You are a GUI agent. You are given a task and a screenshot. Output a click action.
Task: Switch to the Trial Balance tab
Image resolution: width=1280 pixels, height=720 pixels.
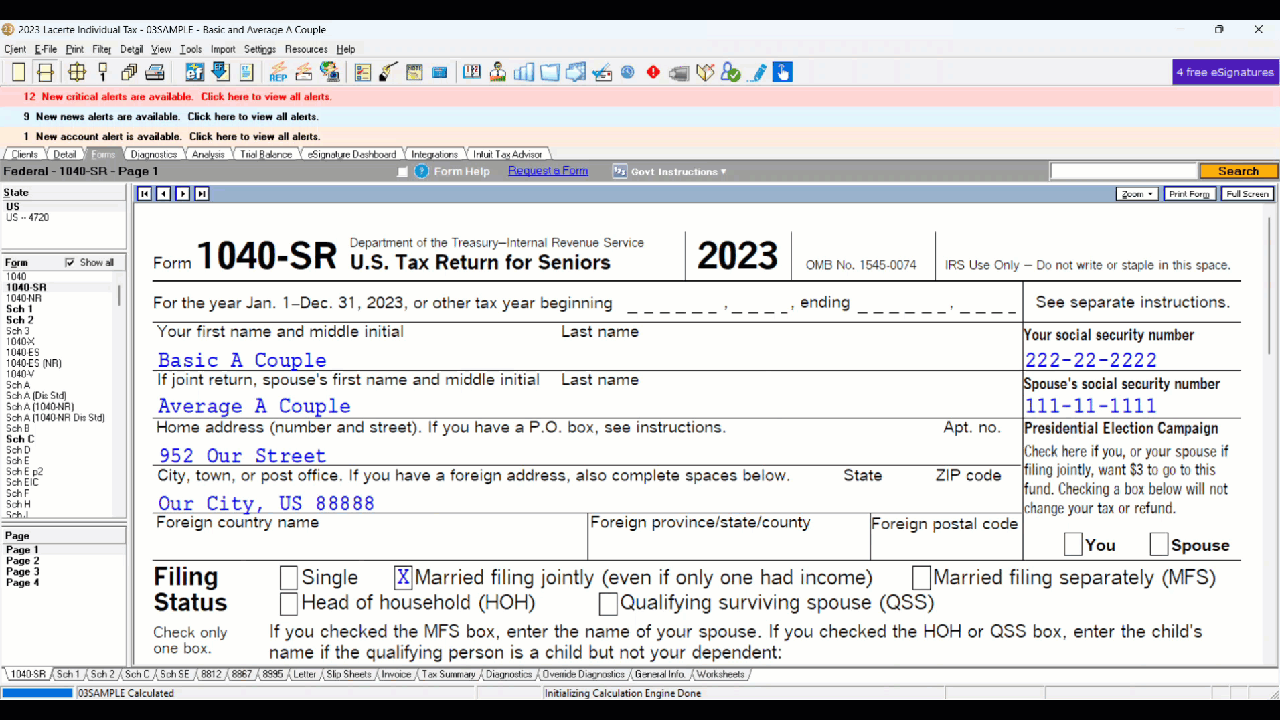point(265,155)
